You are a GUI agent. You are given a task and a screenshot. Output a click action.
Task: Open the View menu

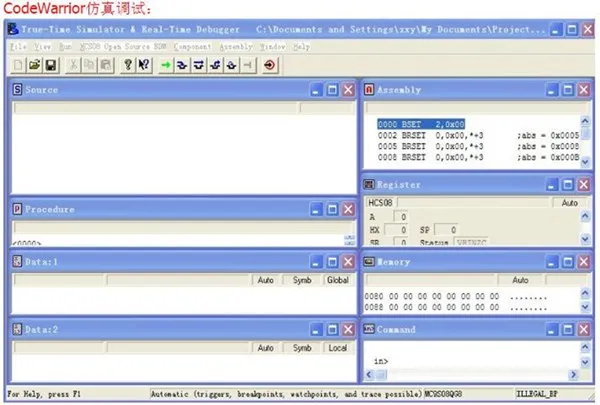click(x=42, y=47)
